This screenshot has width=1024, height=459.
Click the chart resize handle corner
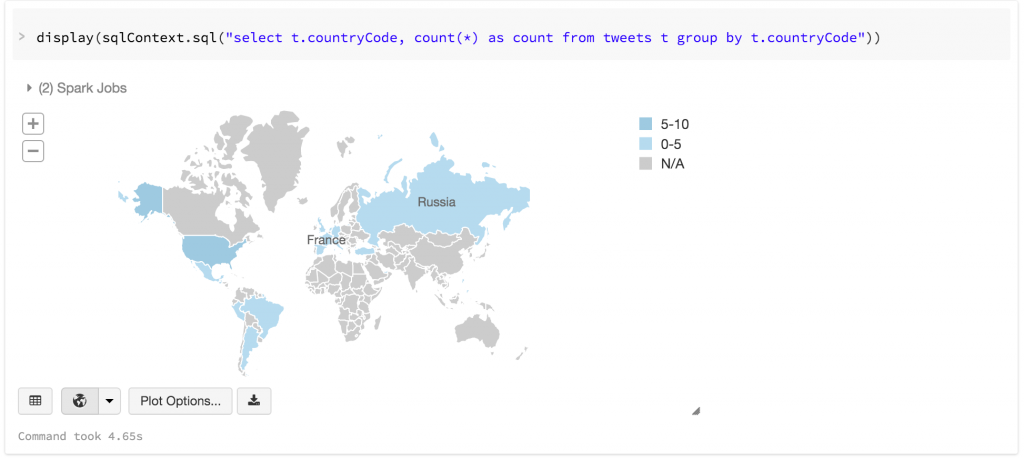coord(696,410)
